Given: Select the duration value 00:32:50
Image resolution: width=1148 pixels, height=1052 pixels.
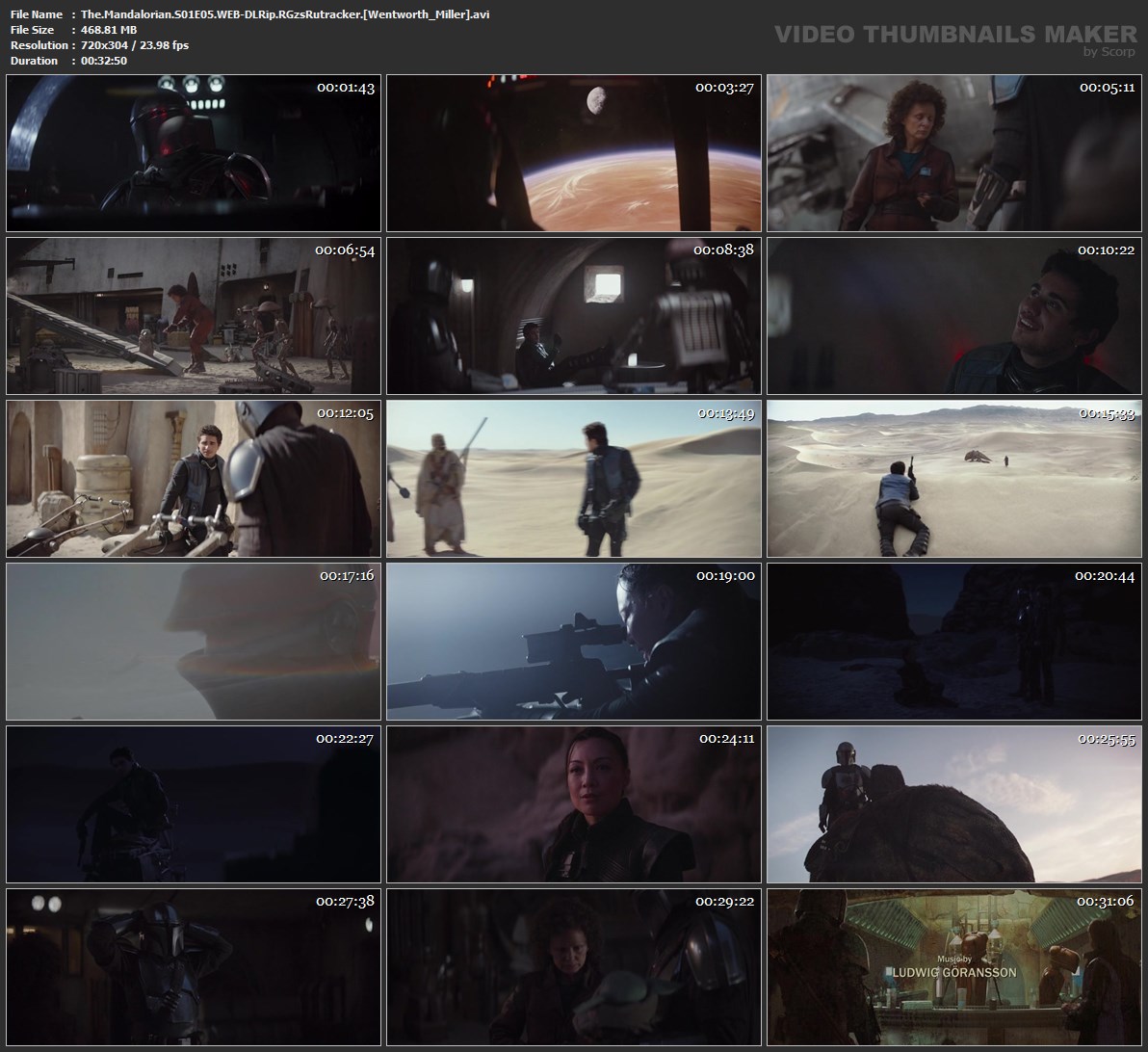Looking at the screenshot, I should click(104, 61).
